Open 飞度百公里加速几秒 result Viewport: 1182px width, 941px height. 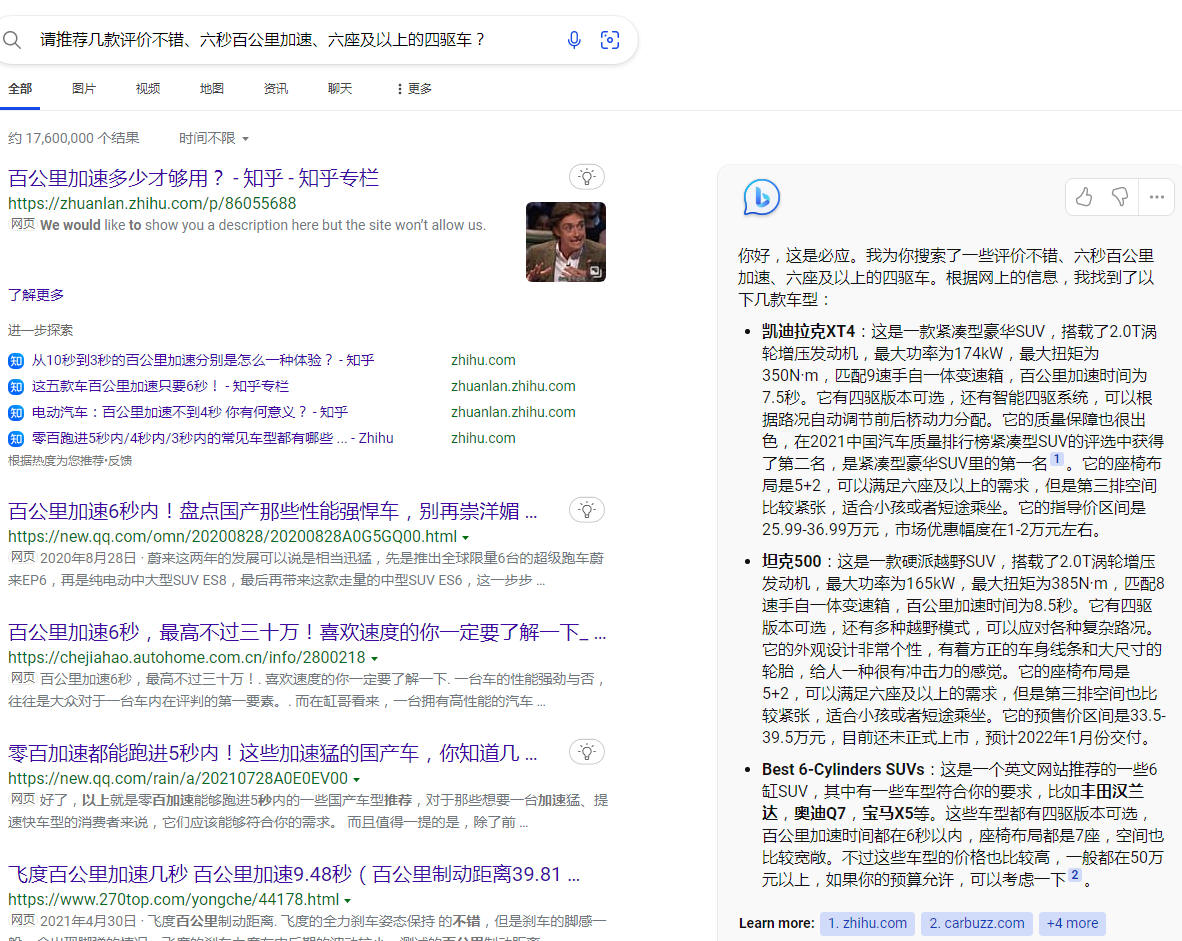[x=294, y=874]
